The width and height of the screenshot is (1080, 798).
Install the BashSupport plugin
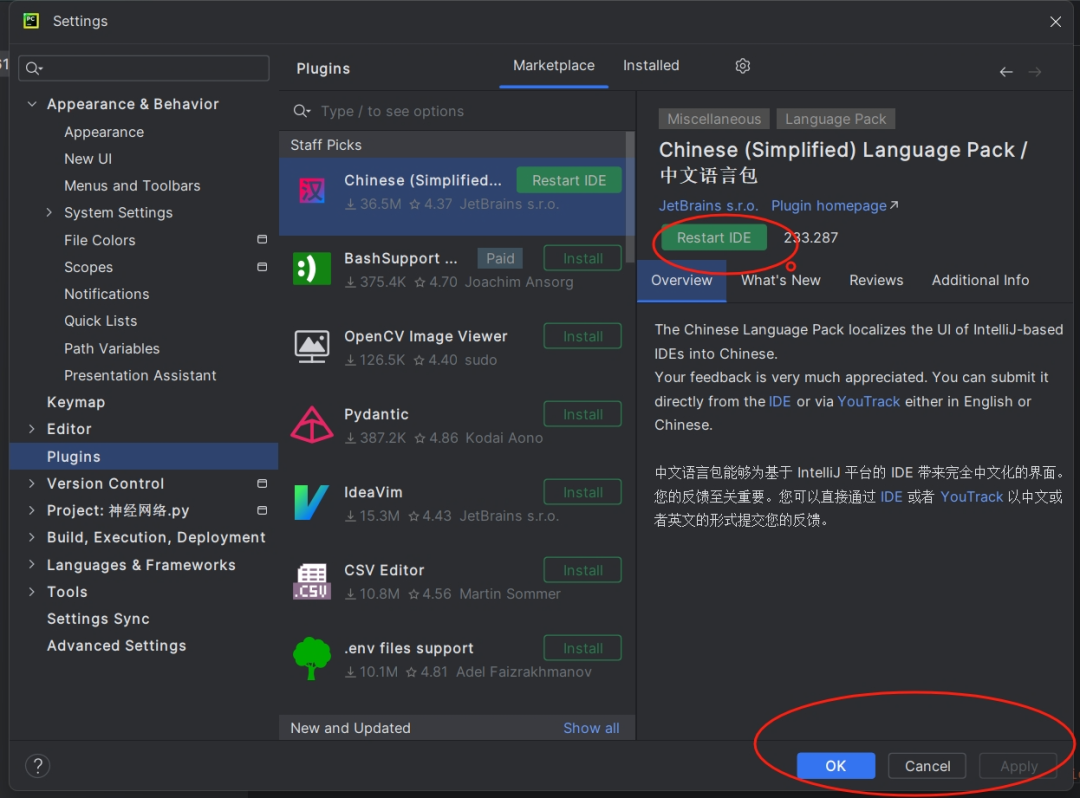[583, 258]
